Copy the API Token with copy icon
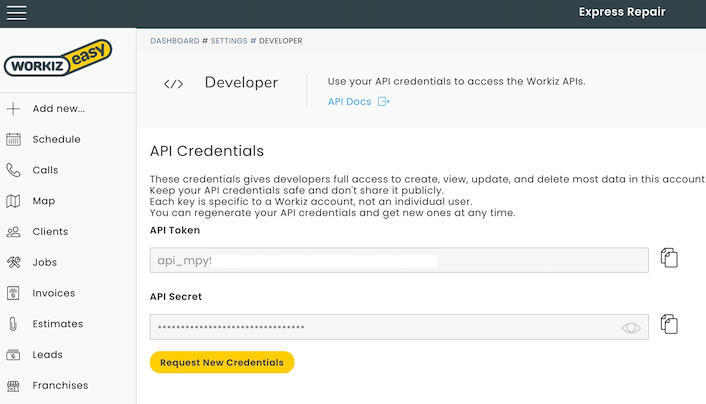This screenshot has height=404, width=706. click(669, 258)
